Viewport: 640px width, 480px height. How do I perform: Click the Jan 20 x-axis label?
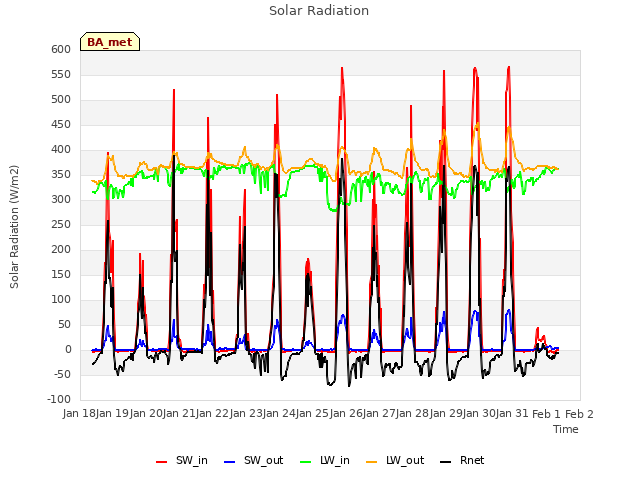click(145, 414)
